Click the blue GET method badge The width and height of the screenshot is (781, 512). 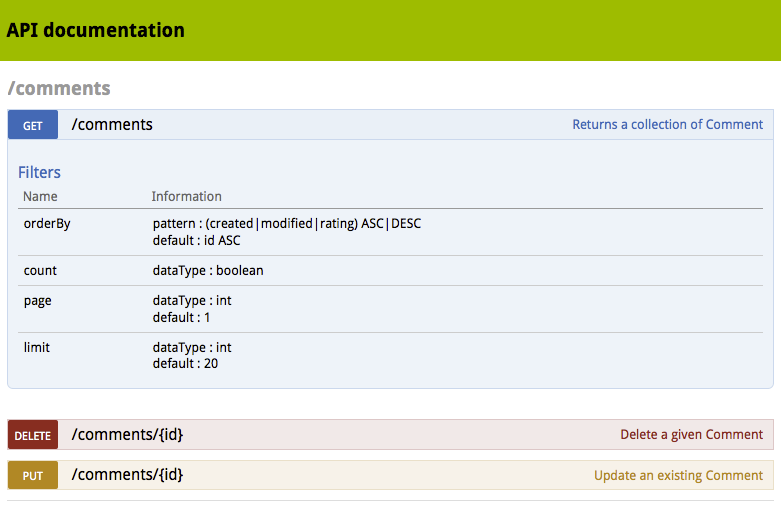33,125
